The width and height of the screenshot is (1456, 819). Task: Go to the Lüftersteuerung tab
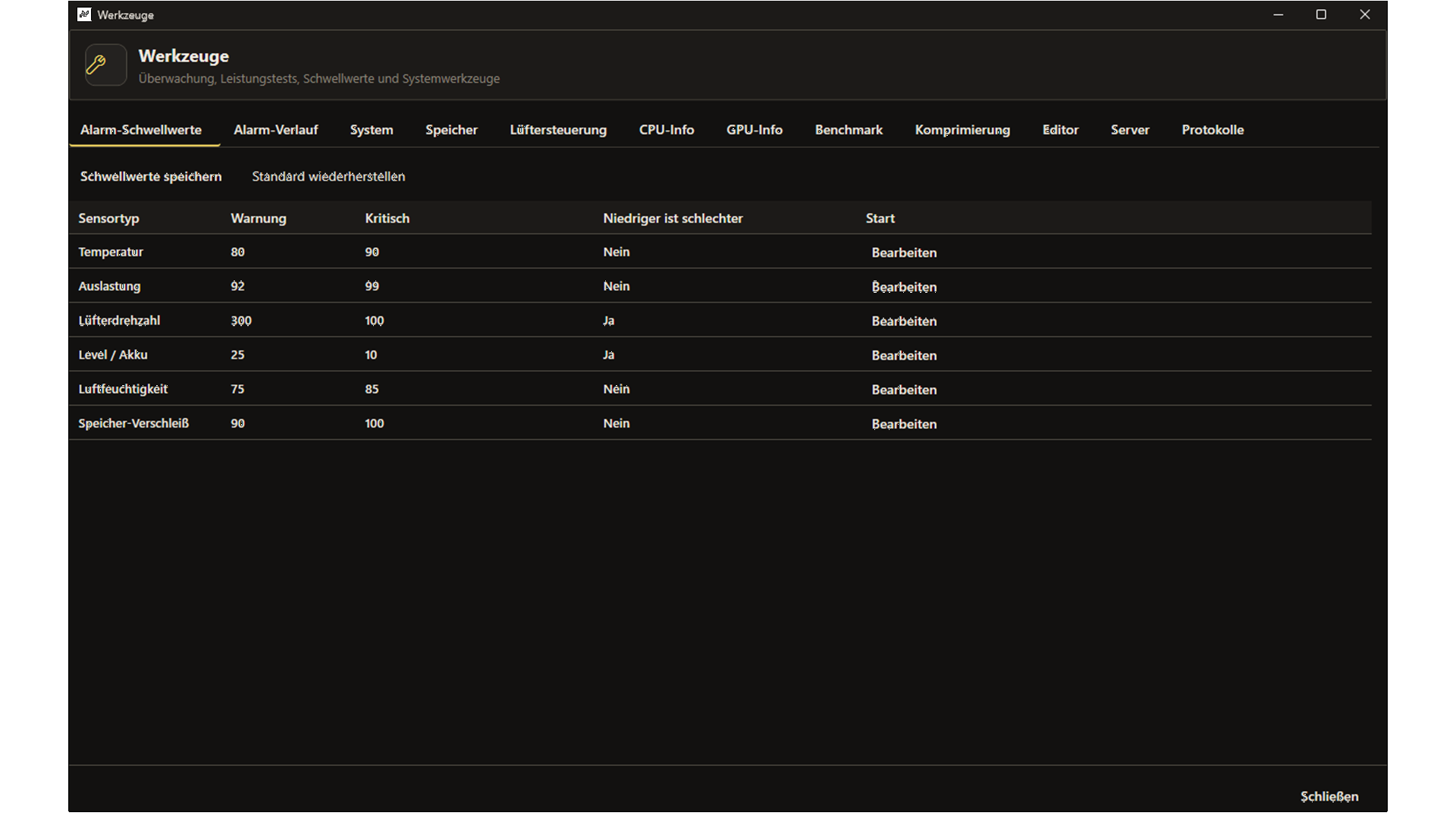[x=558, y=130]
